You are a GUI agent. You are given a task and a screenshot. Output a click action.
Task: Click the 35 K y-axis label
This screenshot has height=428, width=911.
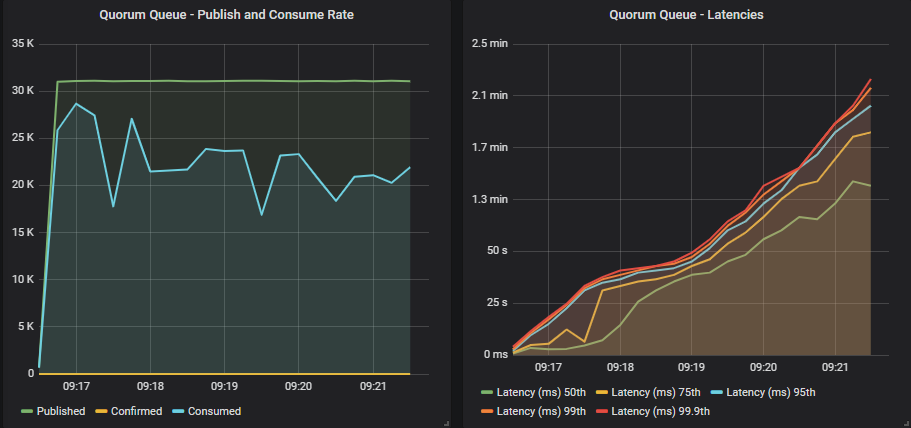[22, 43]
